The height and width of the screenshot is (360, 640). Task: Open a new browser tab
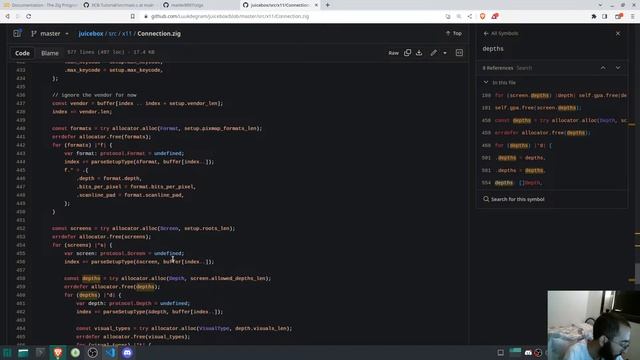pyautogui.click(x=327, y=5)
